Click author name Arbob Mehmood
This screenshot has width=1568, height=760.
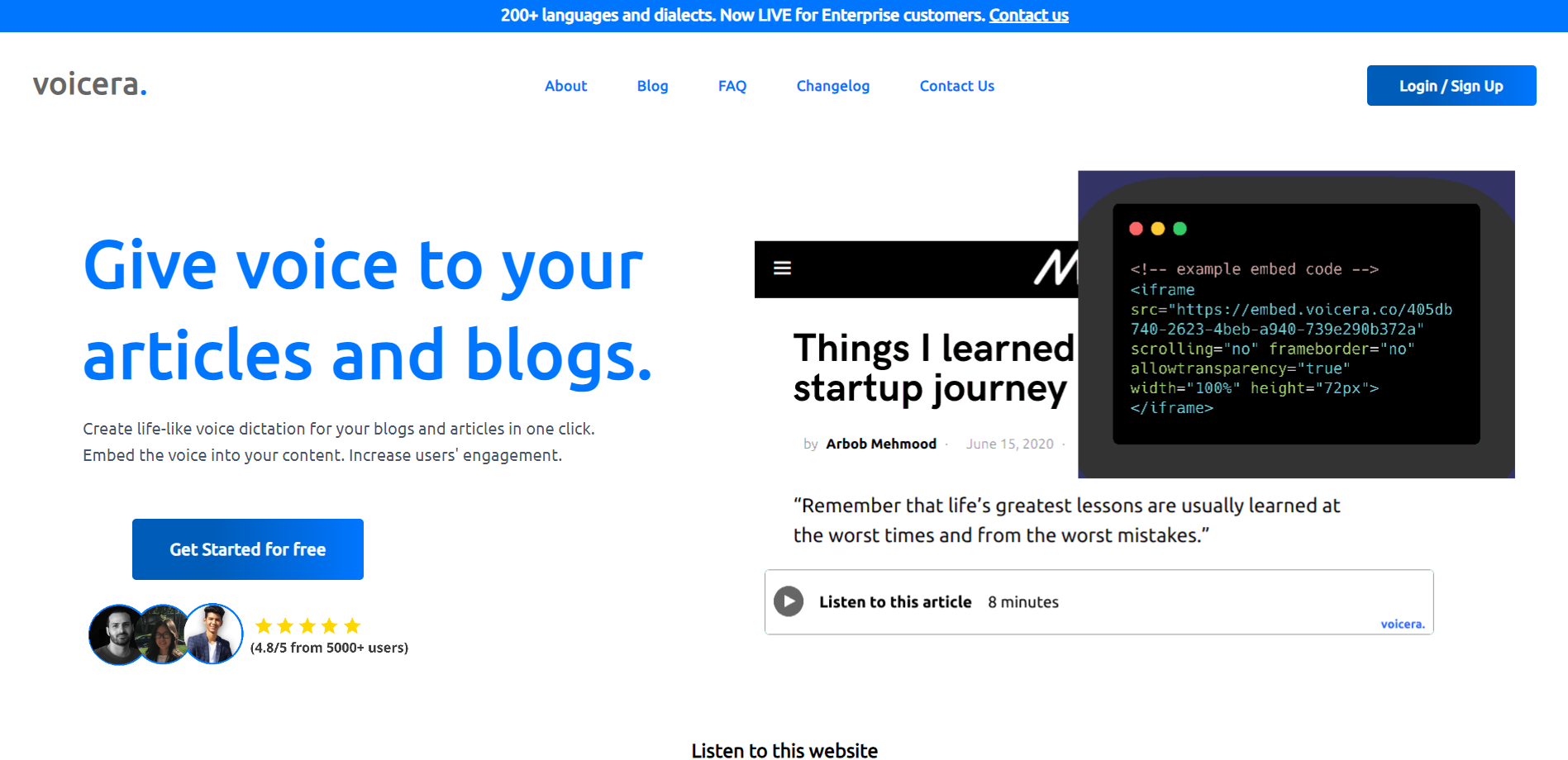[881, 444]
